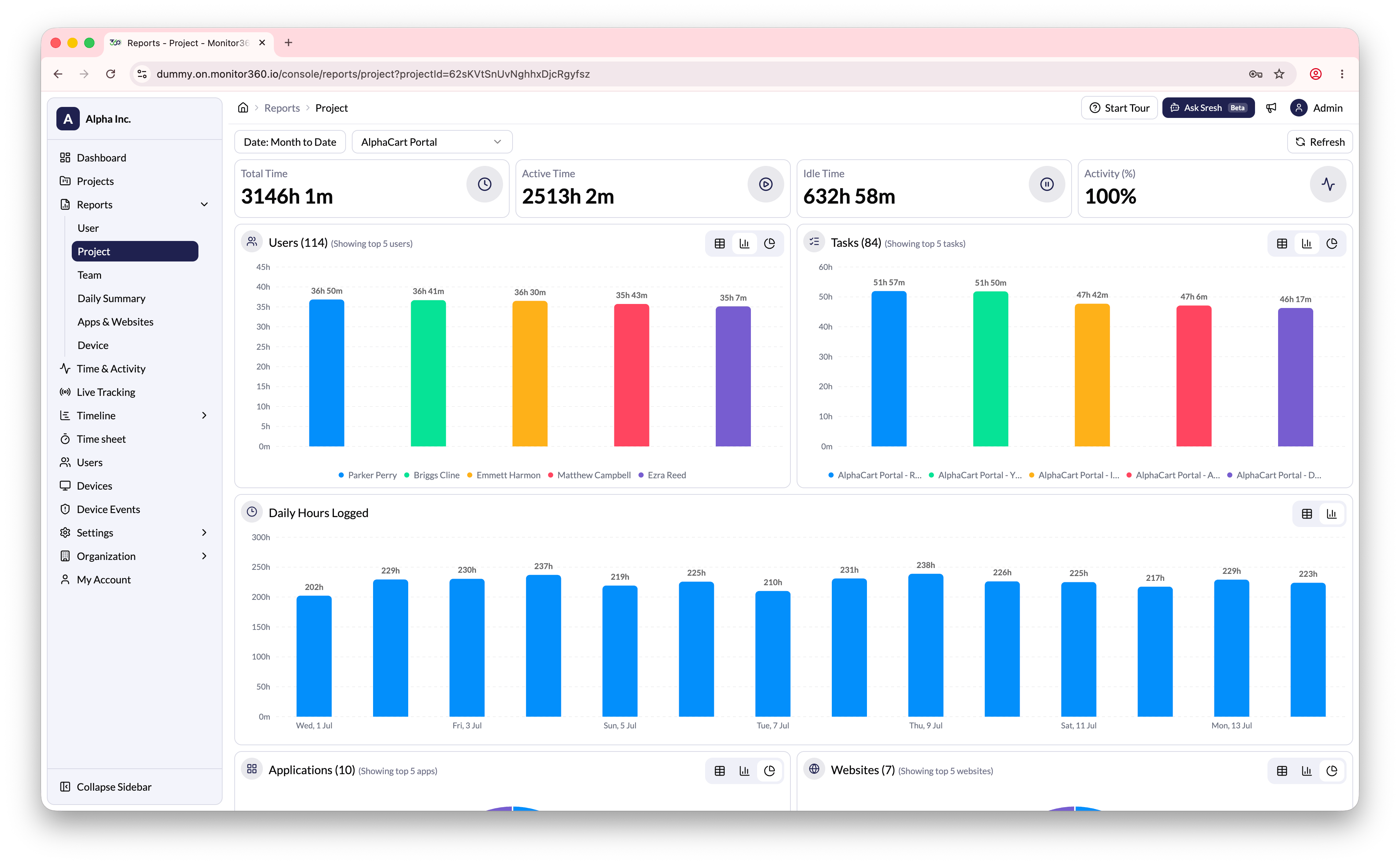
Task: Click Briggs Cline legend dot
Action: tap(407, 475)
